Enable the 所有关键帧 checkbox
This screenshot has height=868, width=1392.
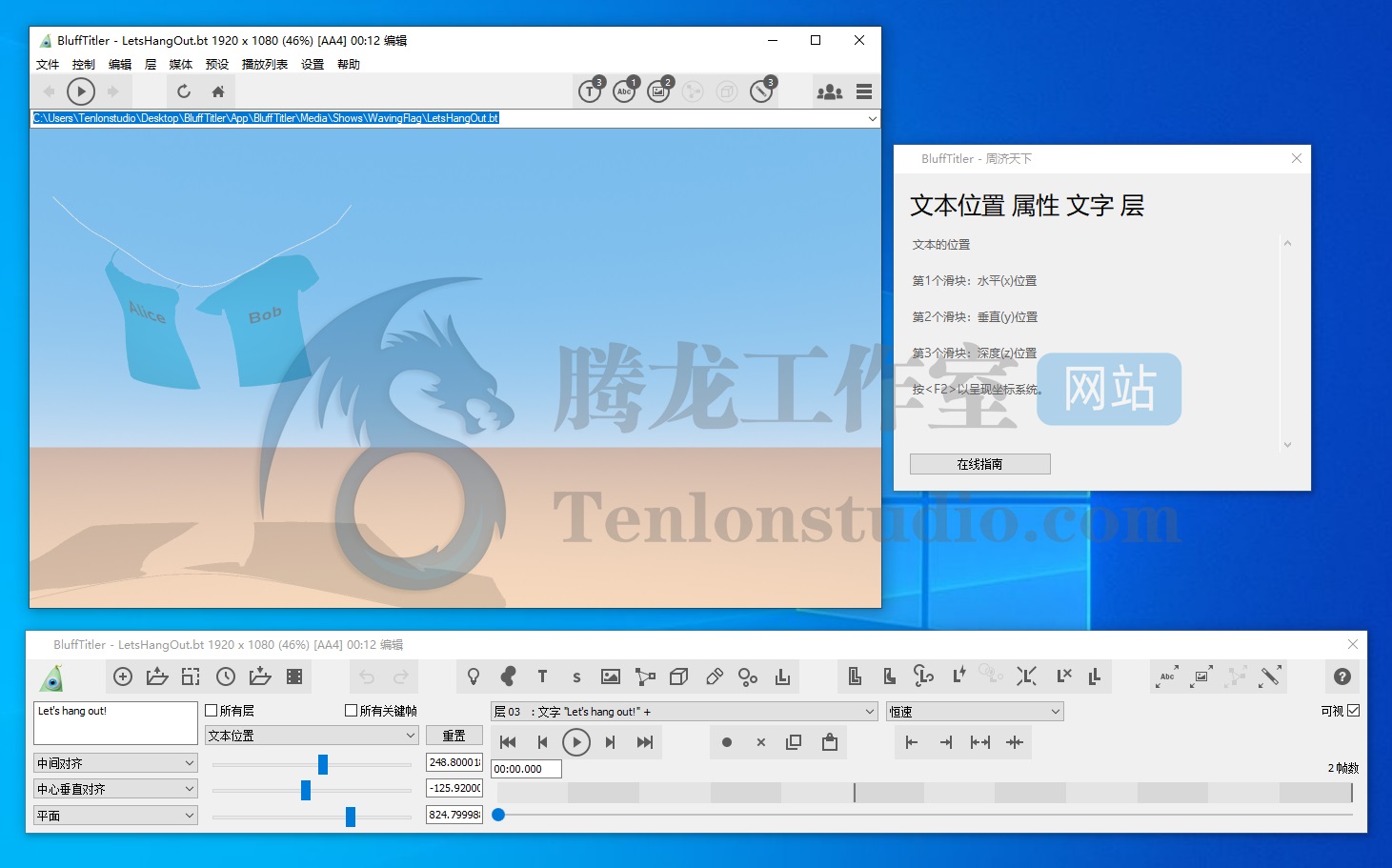(352, 711)
